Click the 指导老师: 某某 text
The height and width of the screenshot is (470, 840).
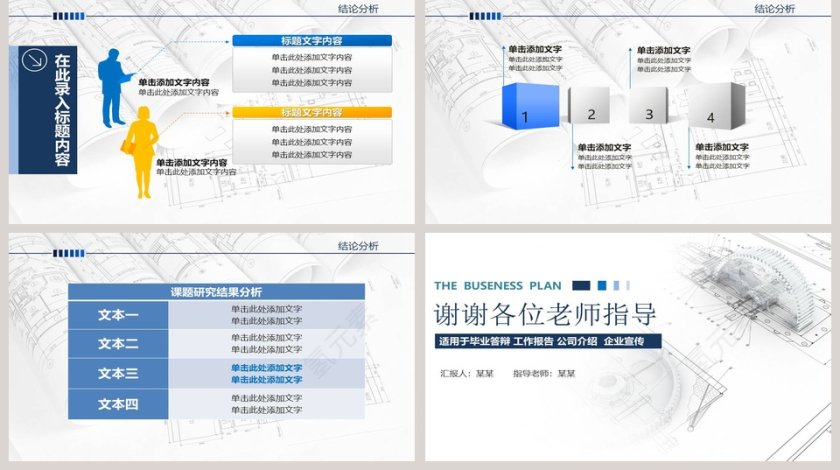click(544, 374)
